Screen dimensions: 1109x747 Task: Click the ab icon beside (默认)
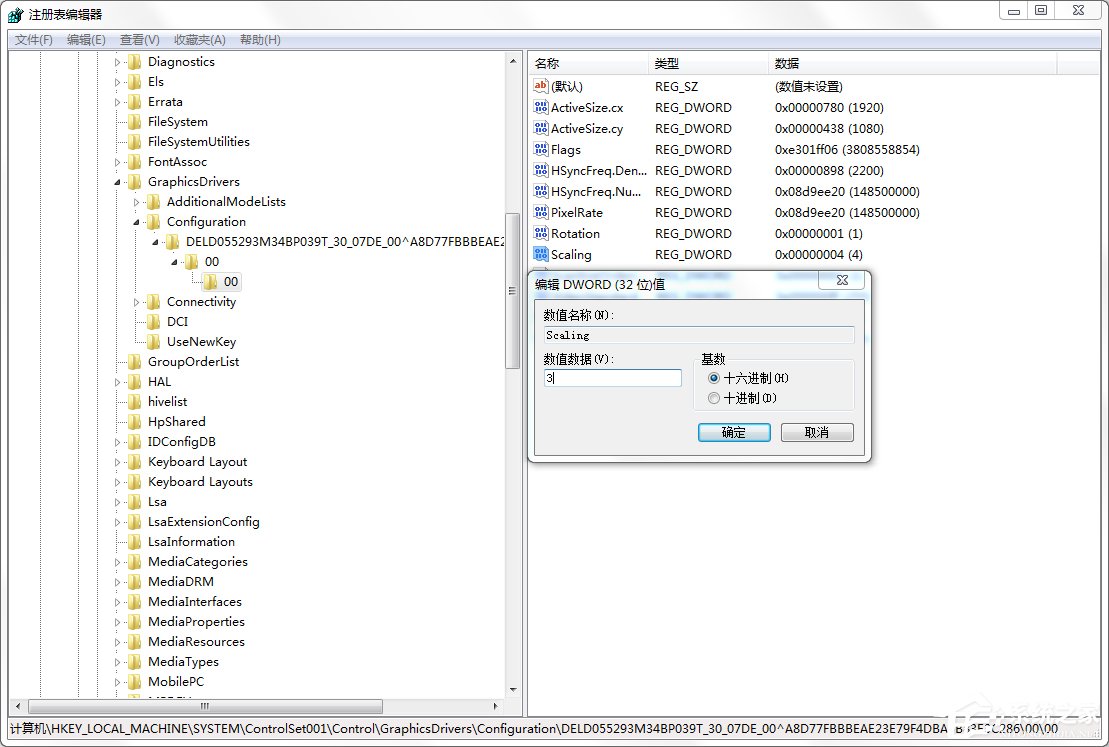pyautogui.click(x=541, y=86)
